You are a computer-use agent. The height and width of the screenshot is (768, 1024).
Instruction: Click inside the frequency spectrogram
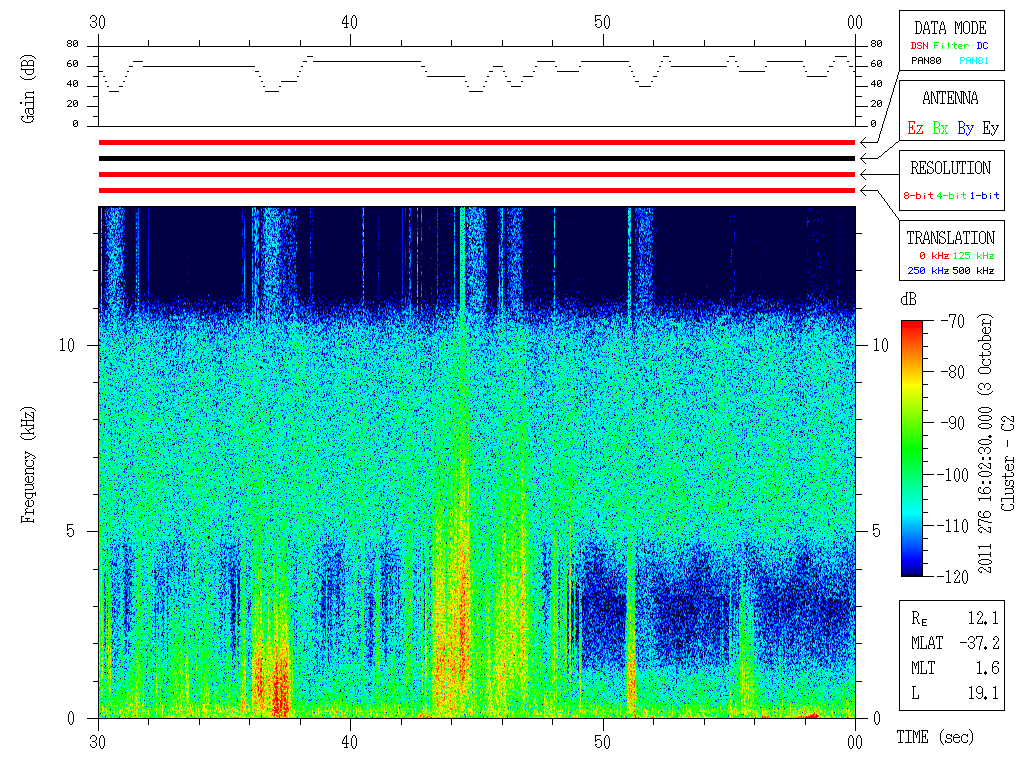pos(477,462)
